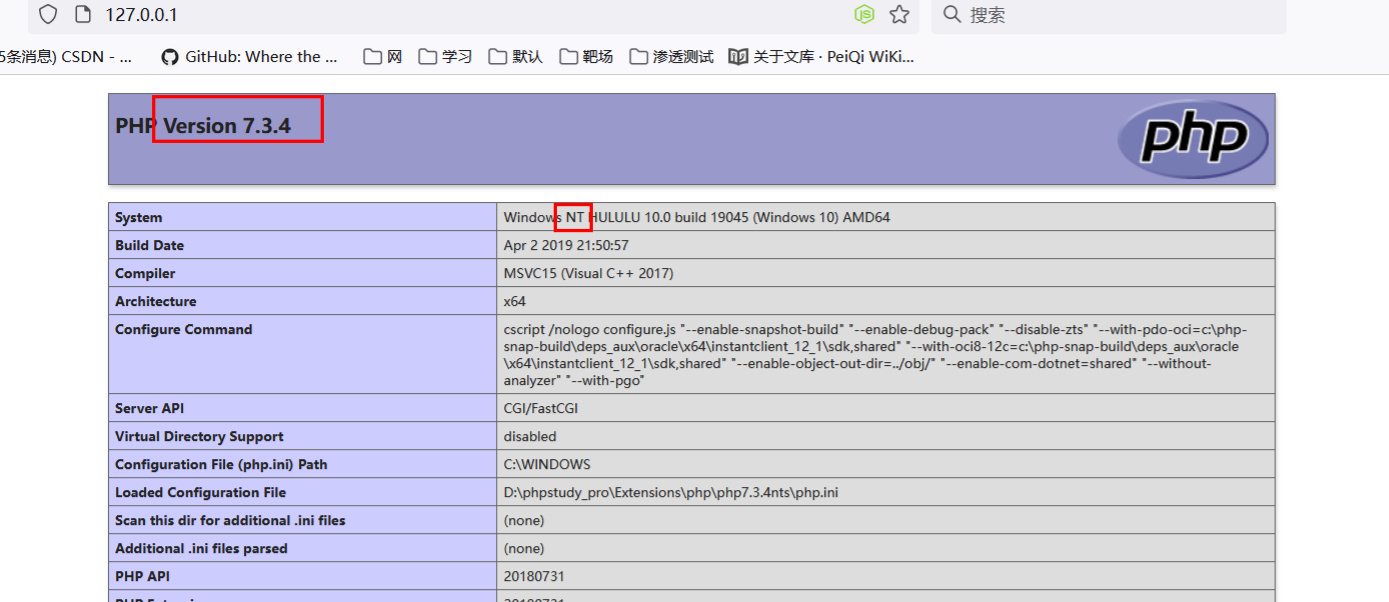Viewport: 1389px width, 602px height.
Task: Click the search magnifier icon
Action: click(x=949, y=15)
